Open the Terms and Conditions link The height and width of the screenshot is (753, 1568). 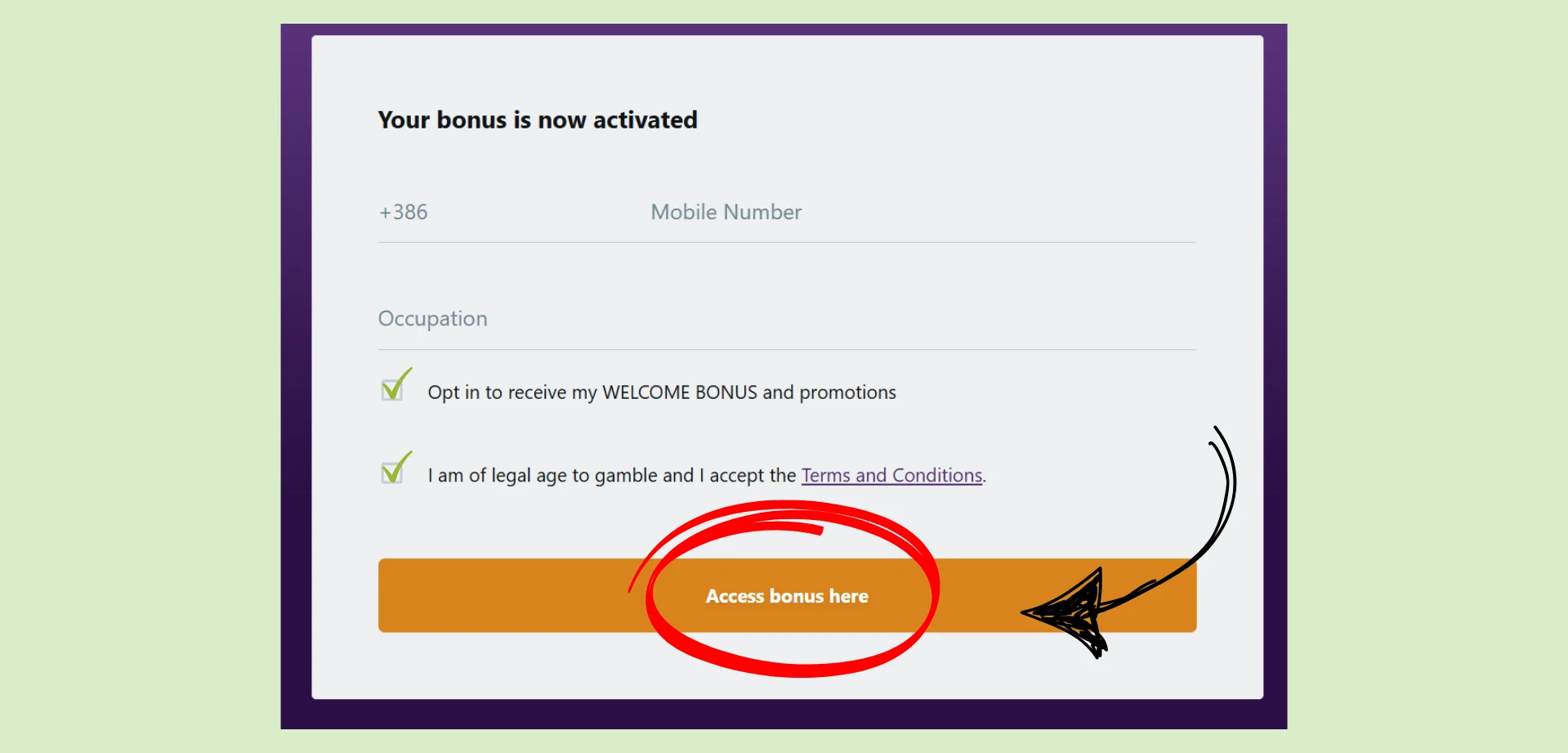click(891, 475)
